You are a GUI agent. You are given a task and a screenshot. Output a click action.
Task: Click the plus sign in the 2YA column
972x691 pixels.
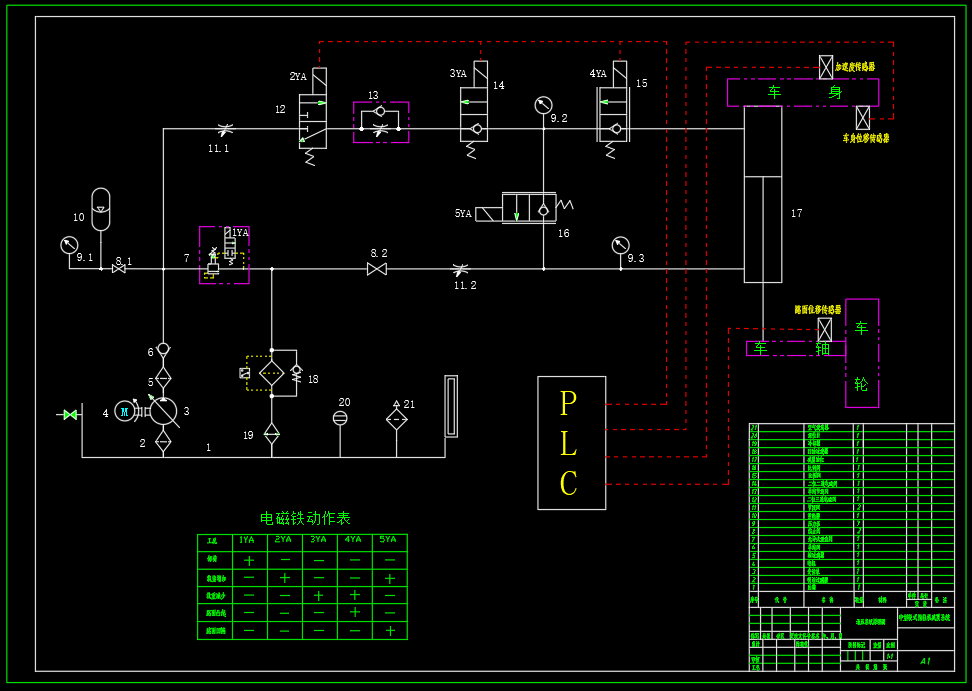coord(285,578)
